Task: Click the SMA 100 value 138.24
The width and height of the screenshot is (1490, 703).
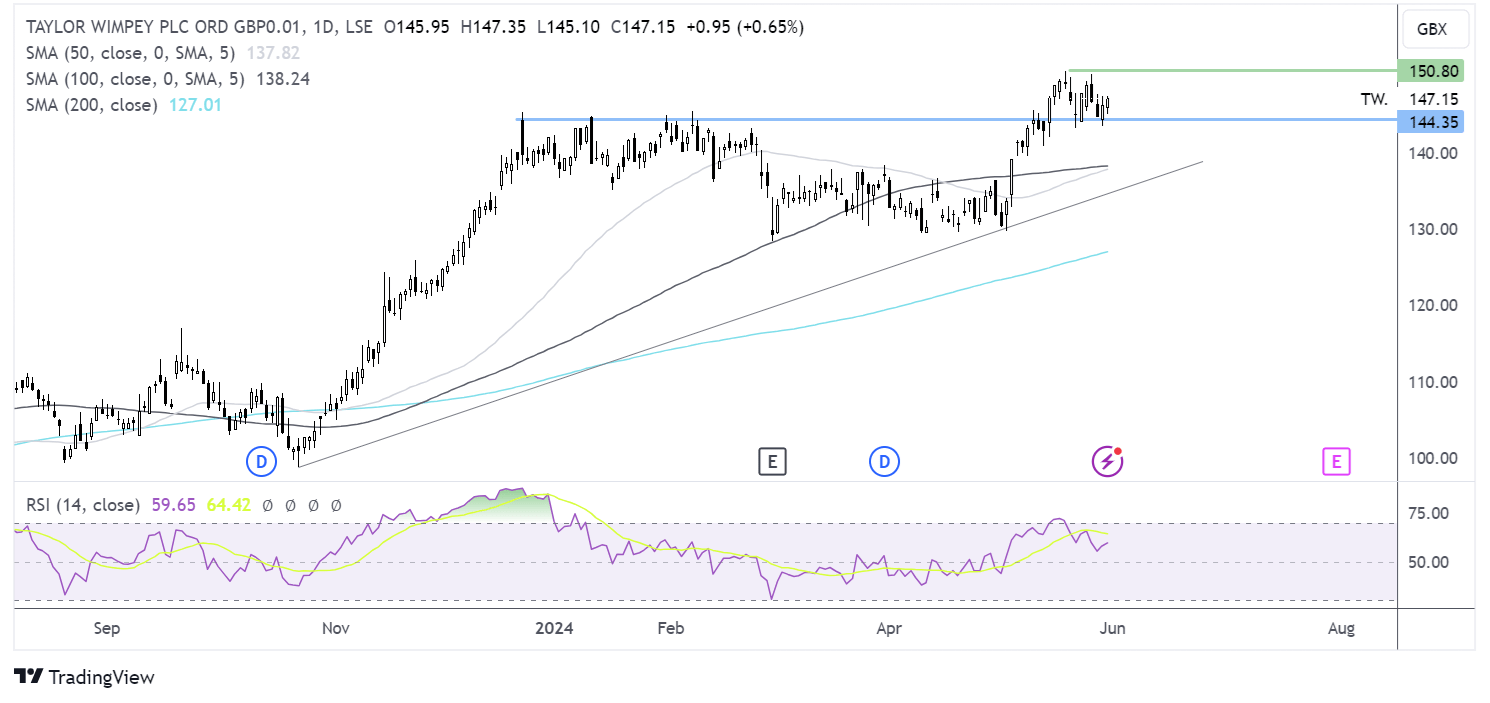Action: (283, 79)
